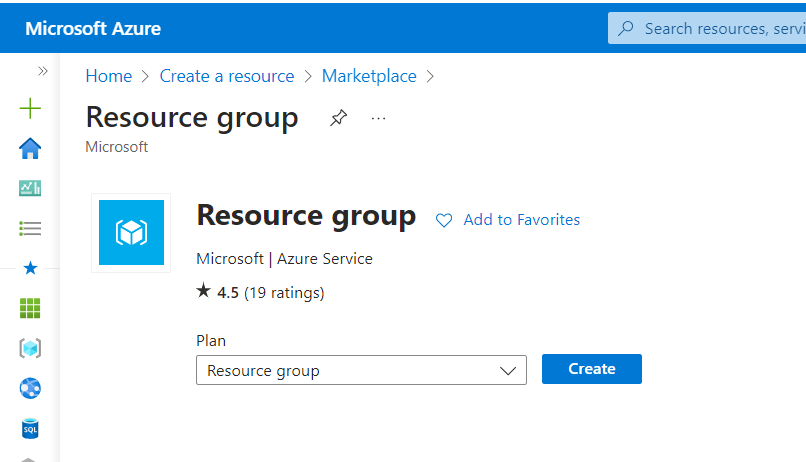Open the Dashboard icon in the sidebar

click(x=30, y=188)
